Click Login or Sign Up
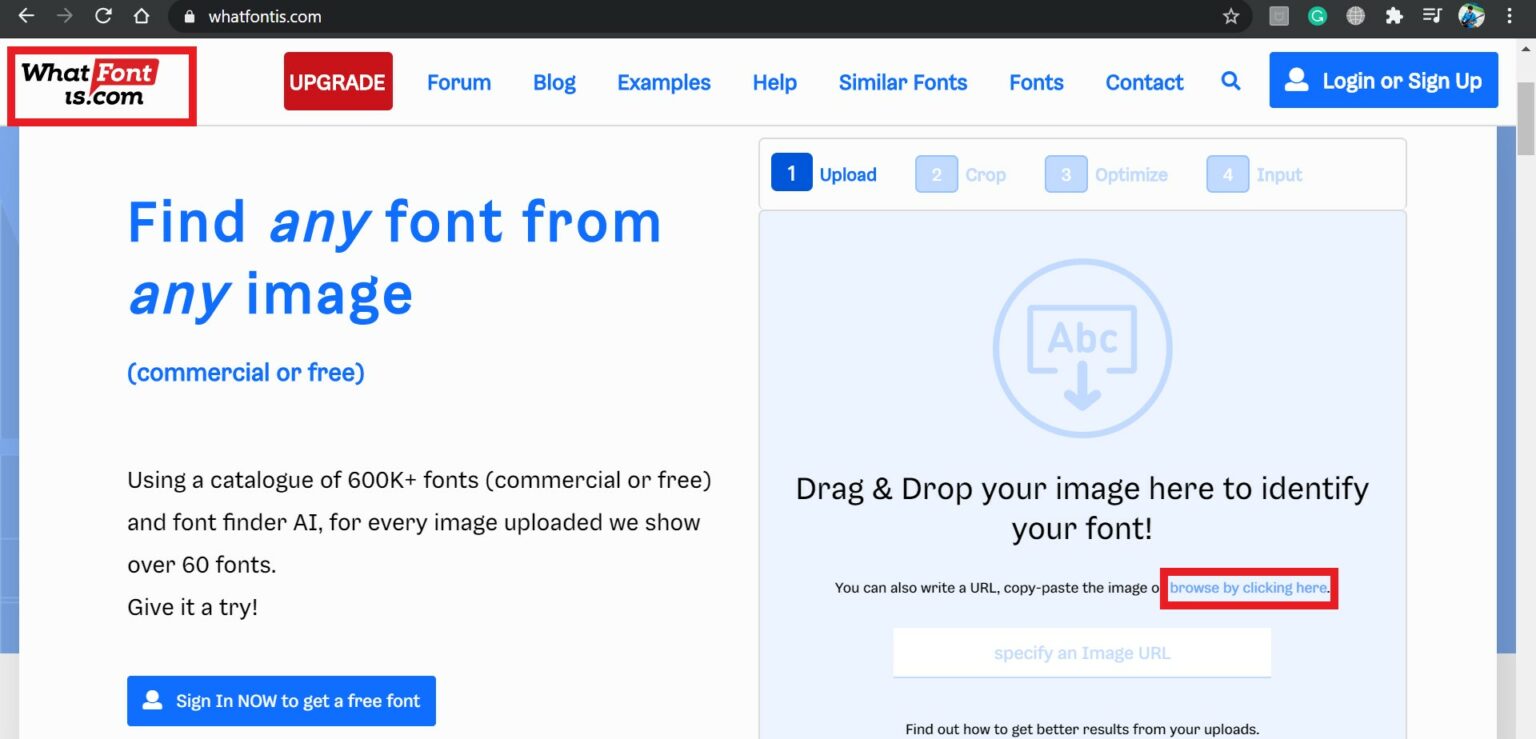The width and height of the screenshot is (1536, 739). 1383,80
